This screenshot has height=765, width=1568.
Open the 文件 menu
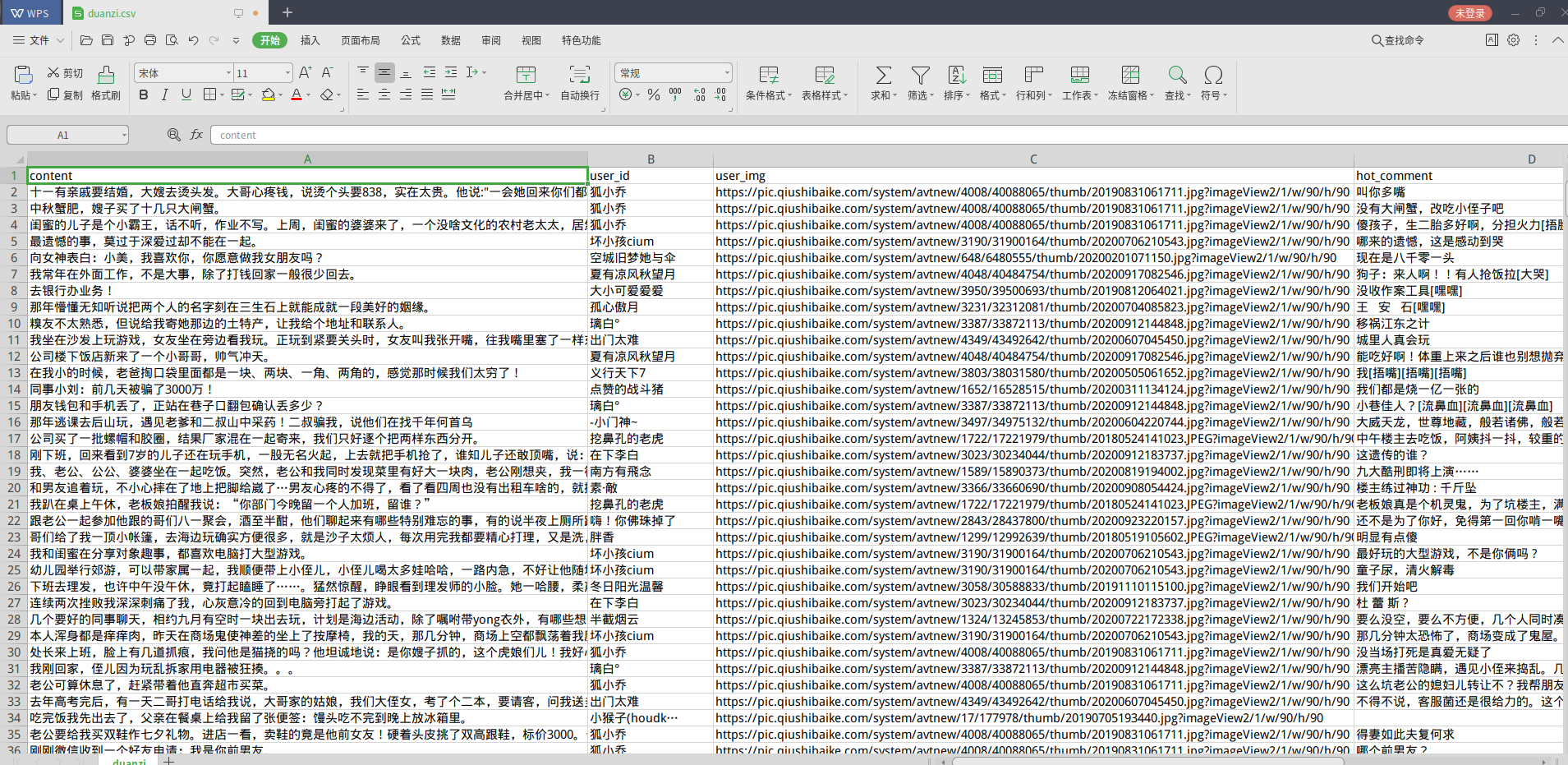[x=39, y=40]
